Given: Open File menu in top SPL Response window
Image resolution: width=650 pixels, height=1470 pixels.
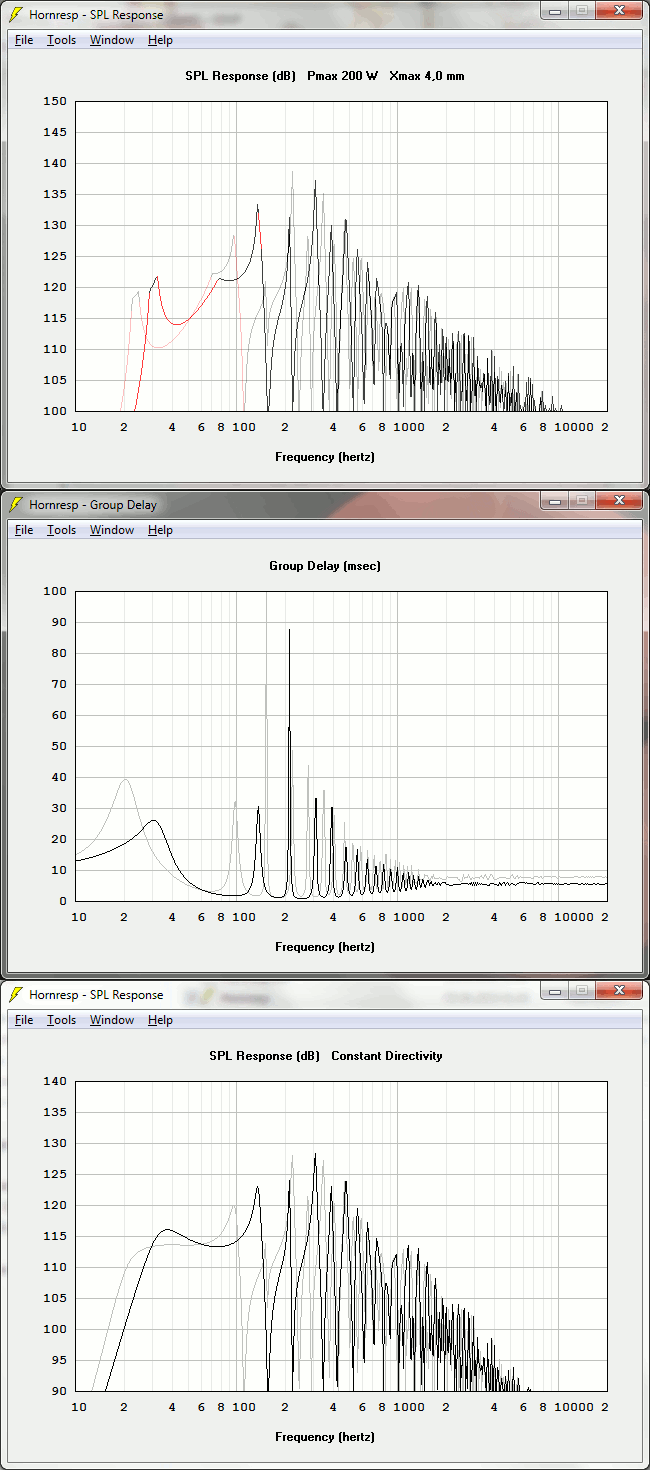Looking at the screenshot, I should [24, 40].
